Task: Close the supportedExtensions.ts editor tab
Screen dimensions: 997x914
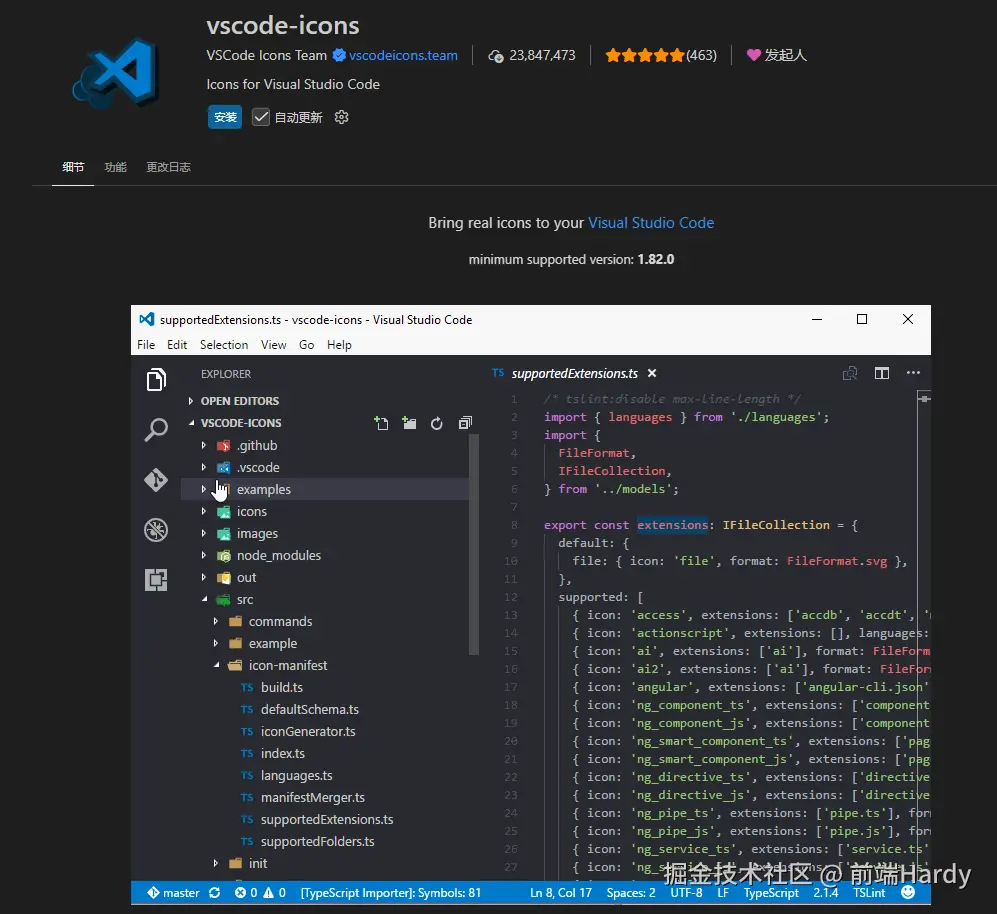Action: [x=652, y=373]
